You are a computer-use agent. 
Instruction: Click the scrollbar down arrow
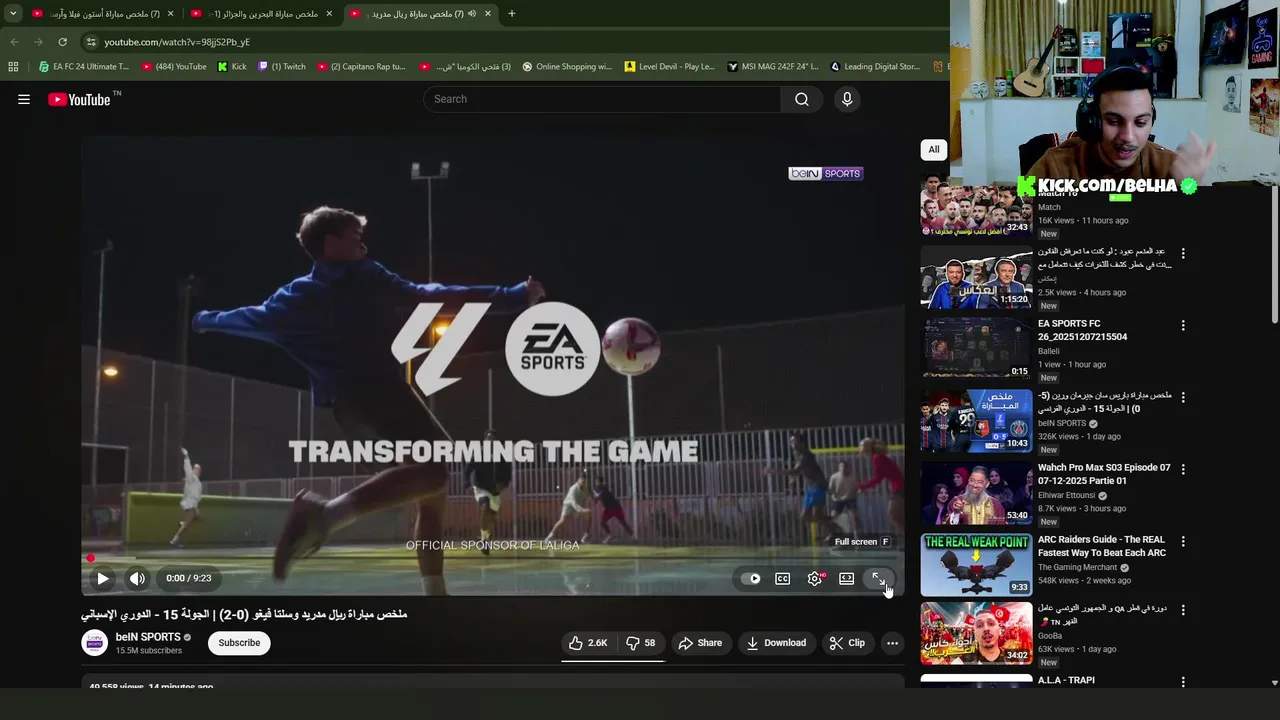[x=1273, y=682]
